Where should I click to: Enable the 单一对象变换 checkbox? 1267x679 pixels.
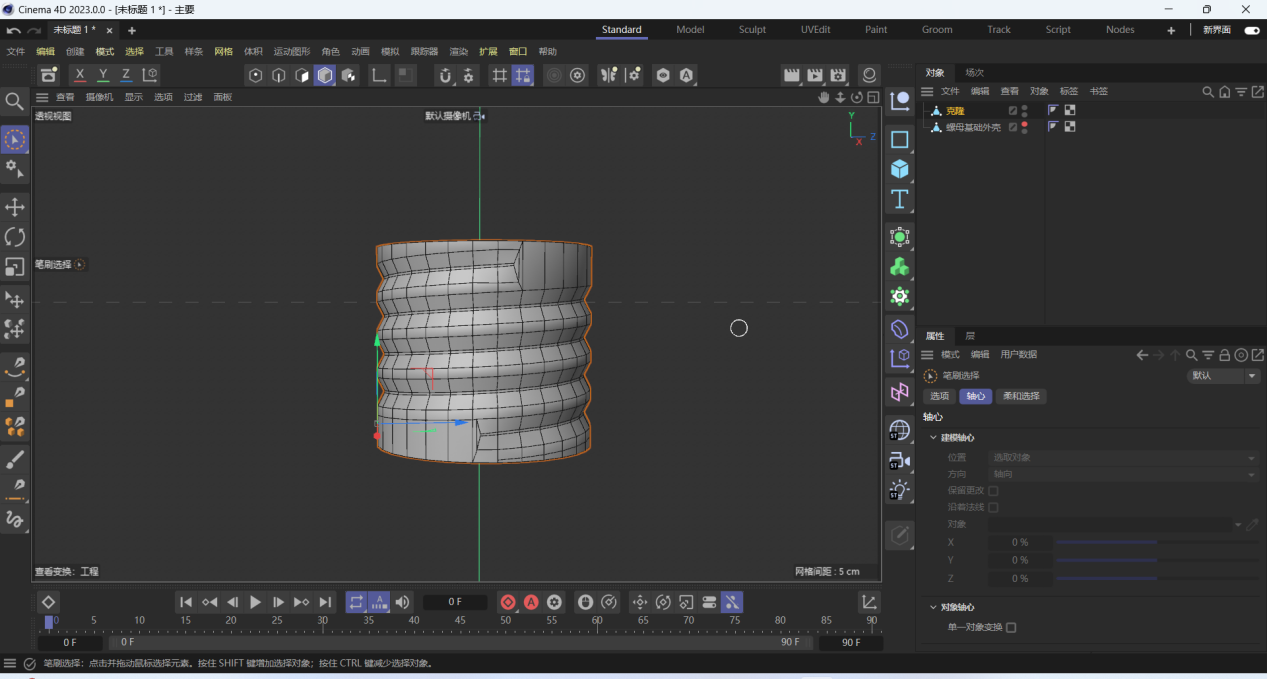[1011, 628]
